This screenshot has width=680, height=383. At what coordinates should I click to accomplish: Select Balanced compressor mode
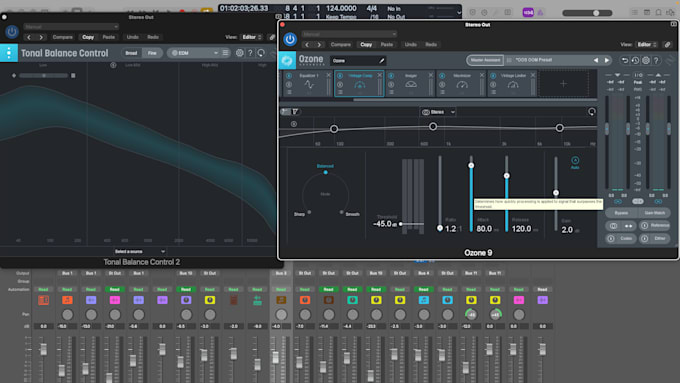(x=325, y=166)
